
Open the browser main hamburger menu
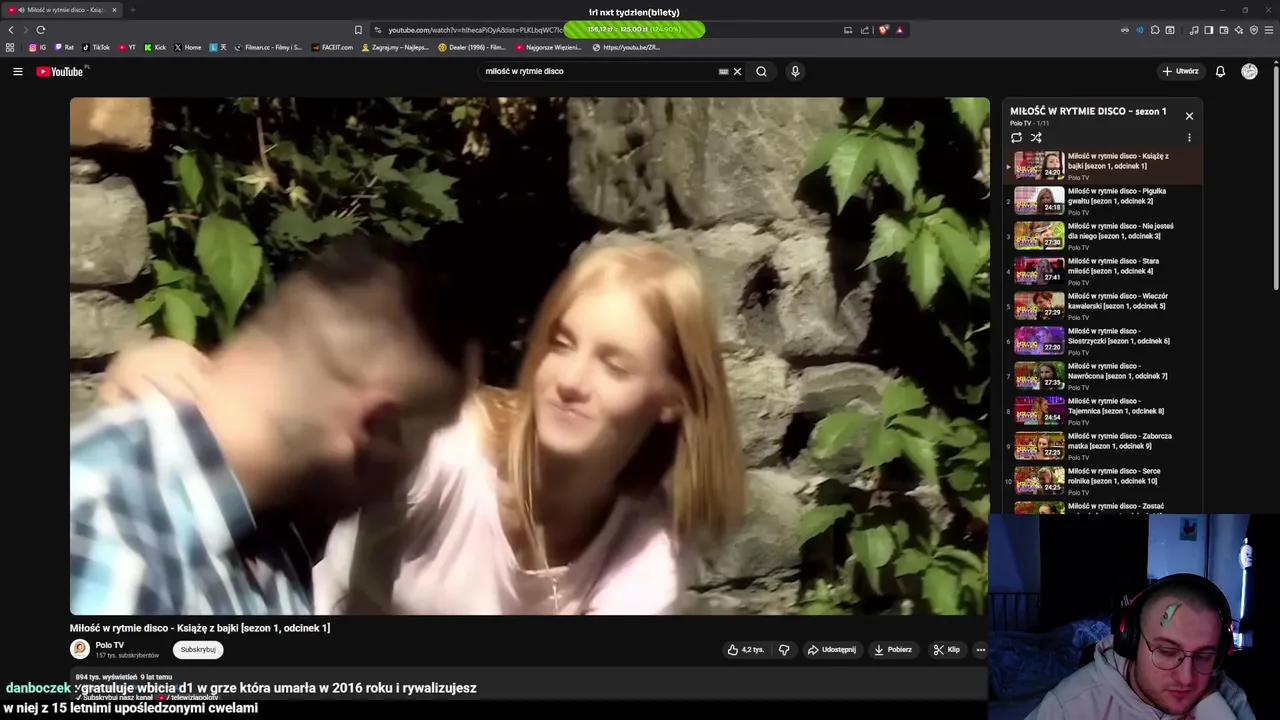coord(1269,30)
